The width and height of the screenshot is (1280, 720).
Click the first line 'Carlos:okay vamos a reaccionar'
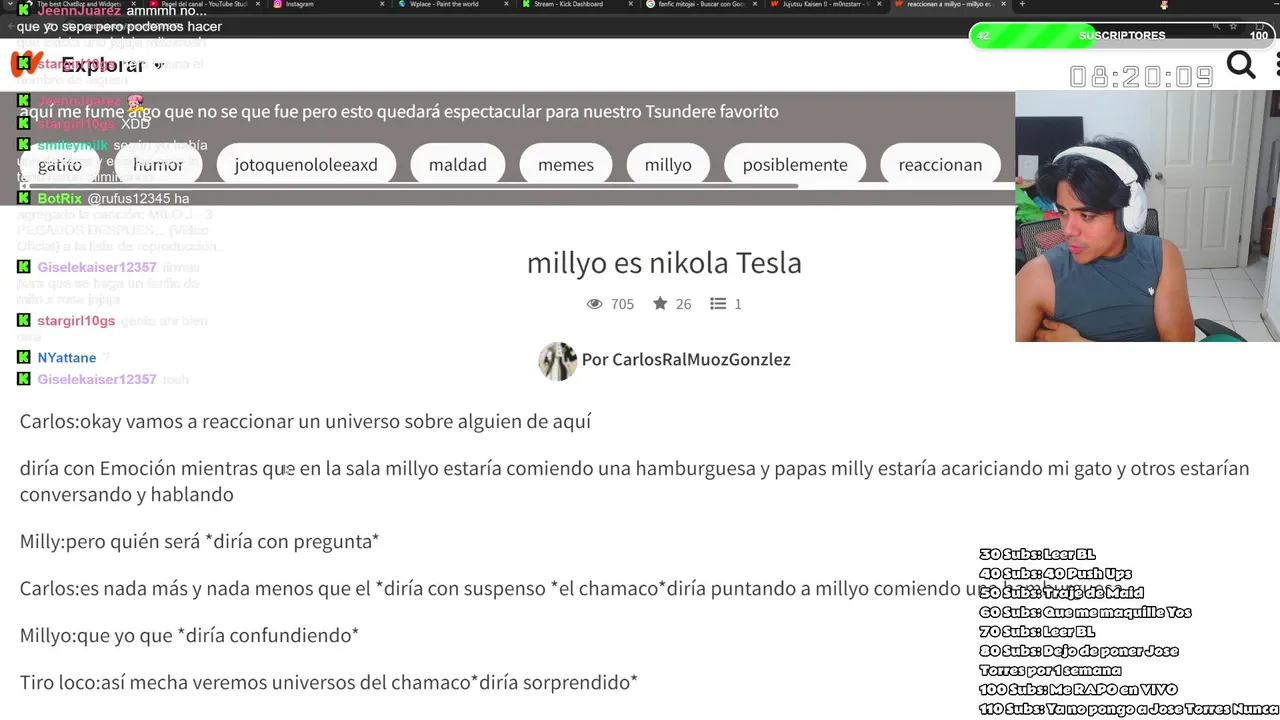[305, 422]
